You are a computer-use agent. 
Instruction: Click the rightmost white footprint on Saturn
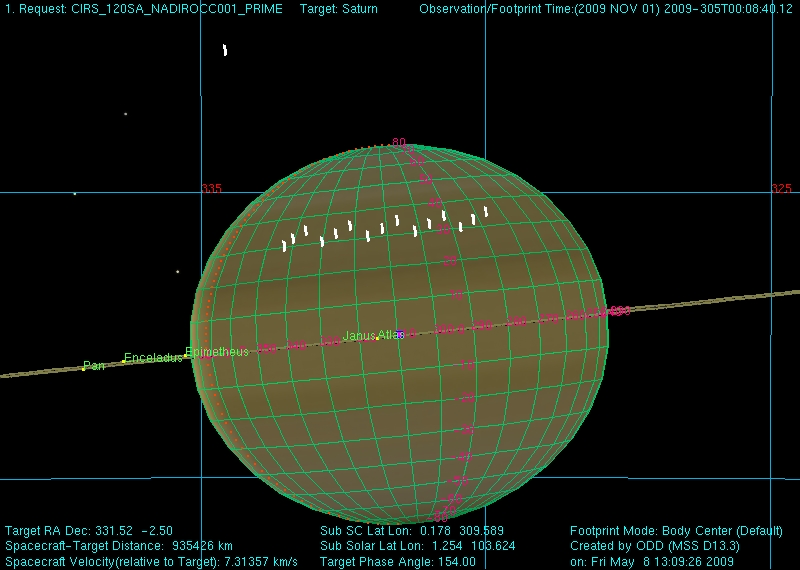(486, 211)
